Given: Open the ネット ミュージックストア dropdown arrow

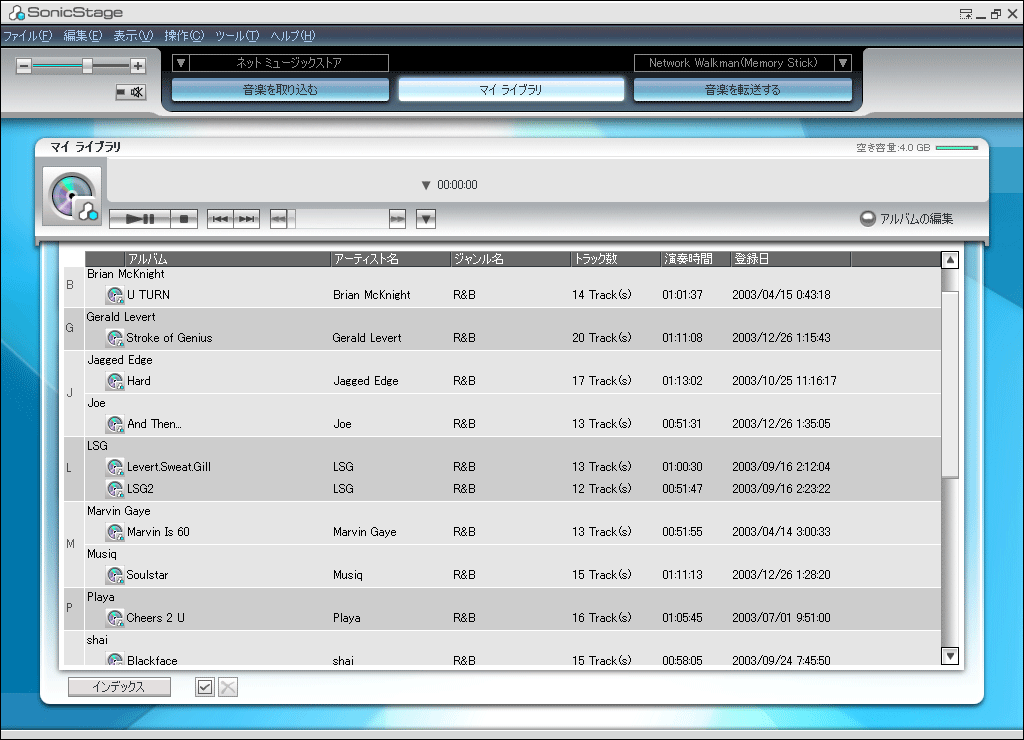Looking at the screenshot, I should coord(181,63).
